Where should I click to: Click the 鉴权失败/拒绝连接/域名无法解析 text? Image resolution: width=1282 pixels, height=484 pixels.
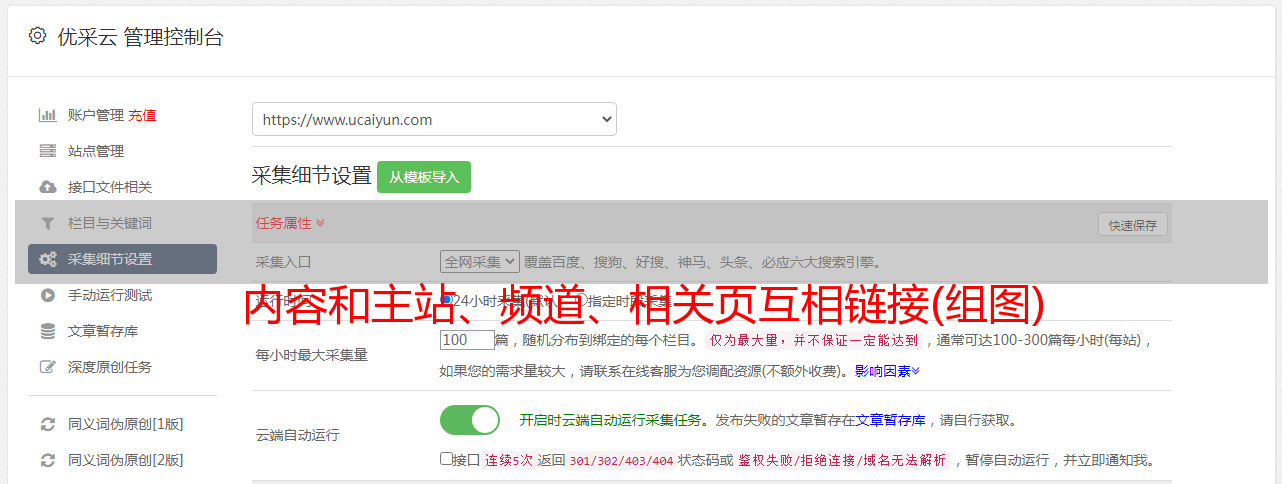click(842, 461)
